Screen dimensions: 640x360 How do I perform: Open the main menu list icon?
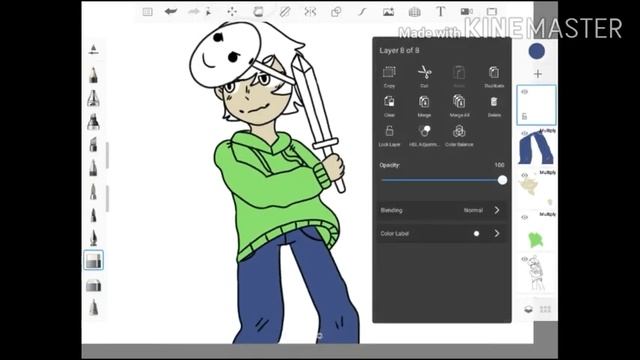147,12
